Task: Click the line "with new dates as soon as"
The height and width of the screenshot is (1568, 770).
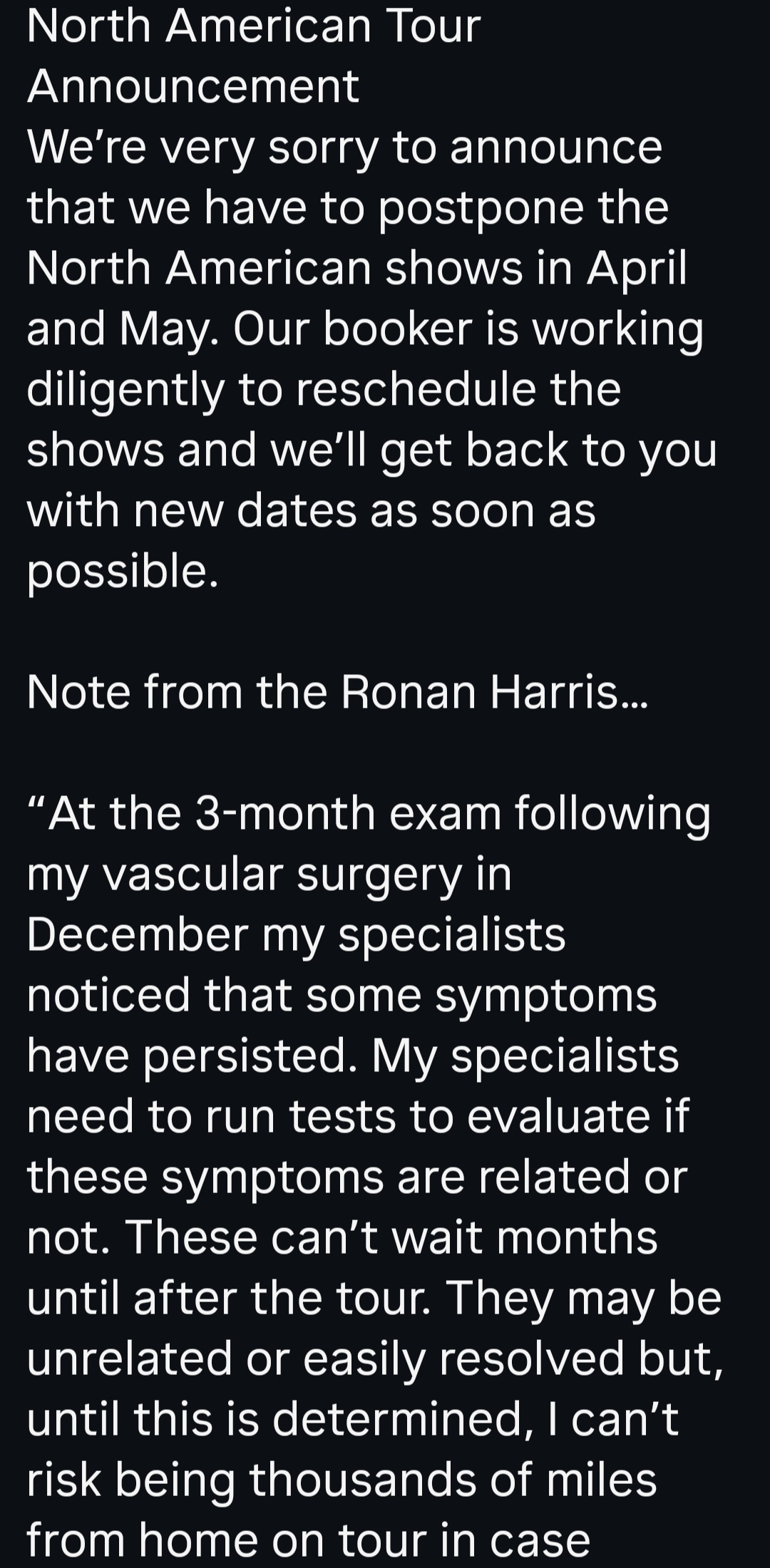Action: 312,512
